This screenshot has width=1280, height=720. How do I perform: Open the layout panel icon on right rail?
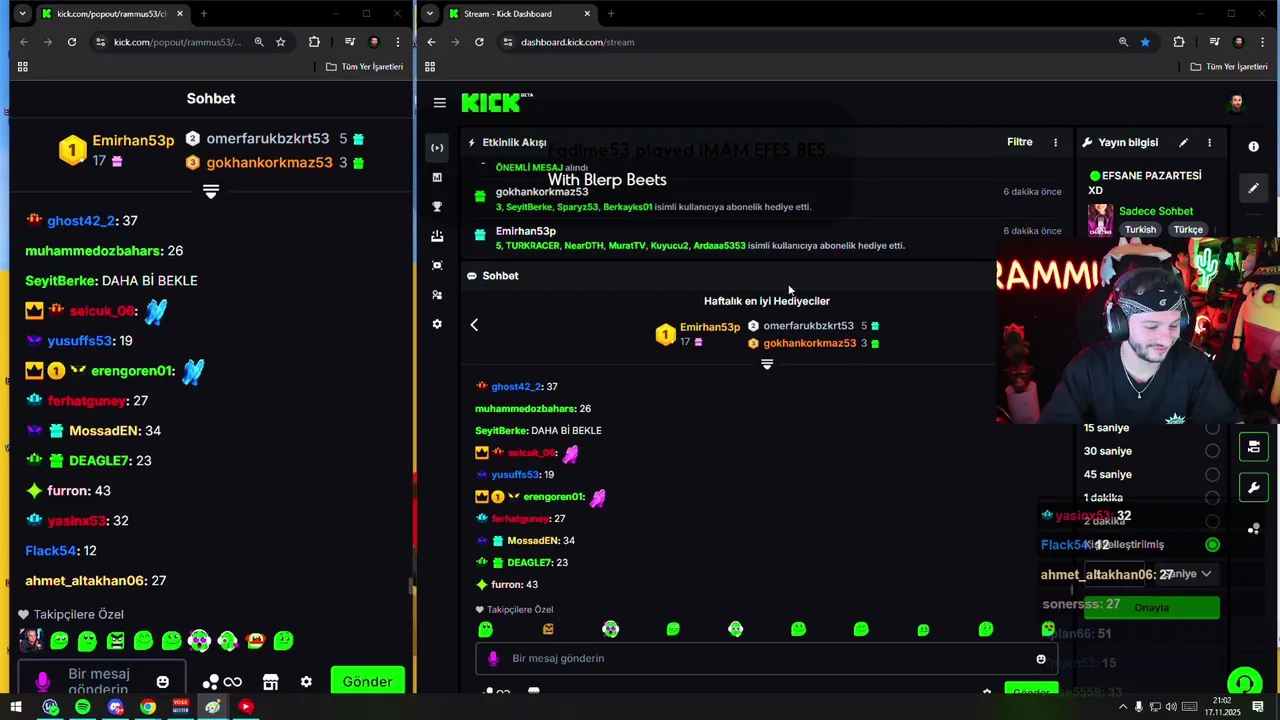pyautogui.click(x=1254, y=447)
